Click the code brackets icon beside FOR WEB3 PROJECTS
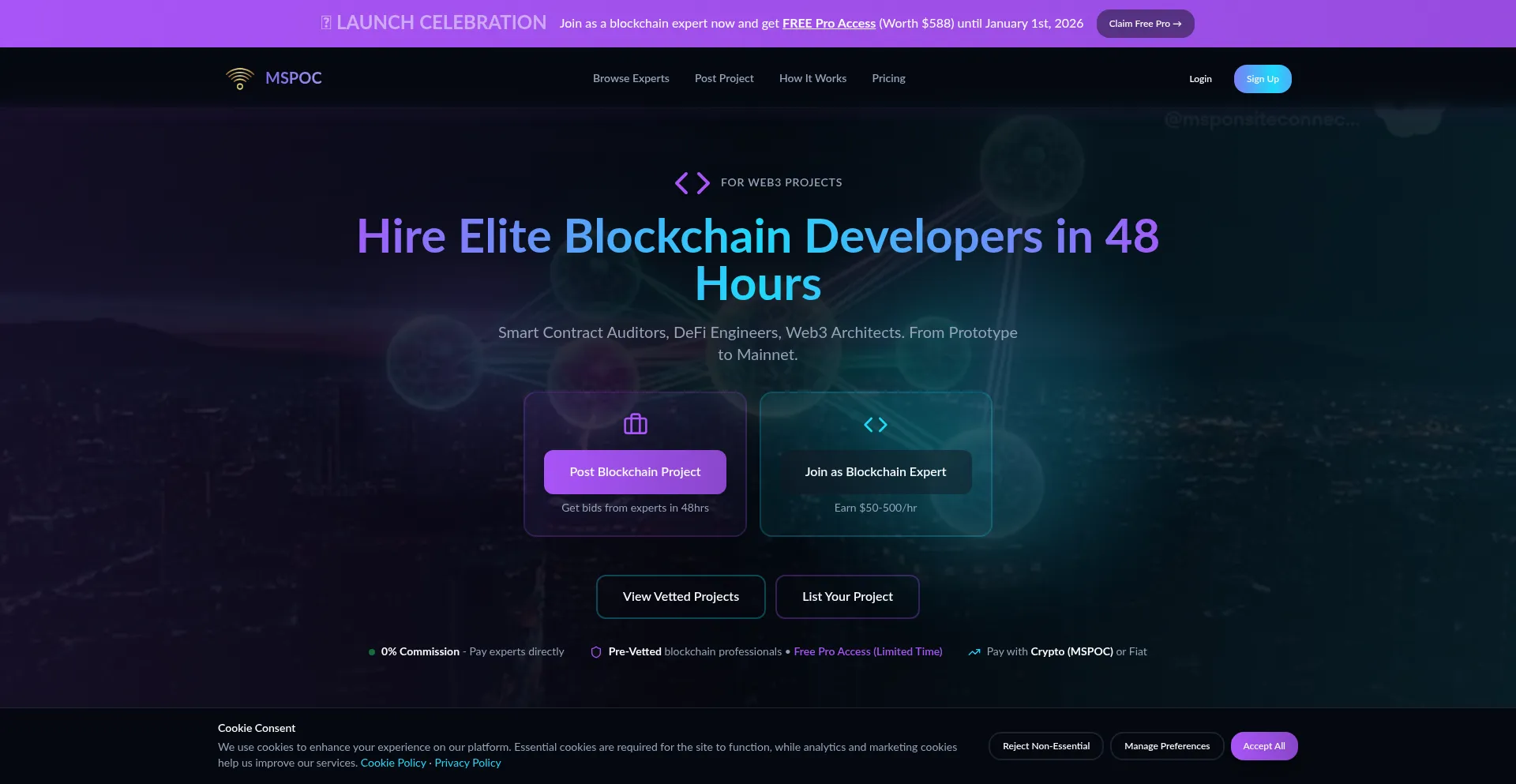The width and height of the screenshot is (1516, 784). (692, 183)
